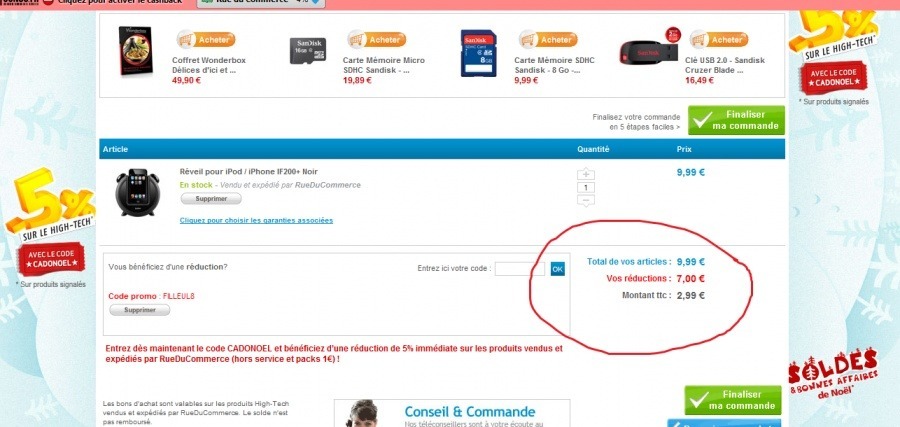Add the Coffret Wonderbox to the cart
The width and height of the screenshot is (900, 427).
click(206, 40)
